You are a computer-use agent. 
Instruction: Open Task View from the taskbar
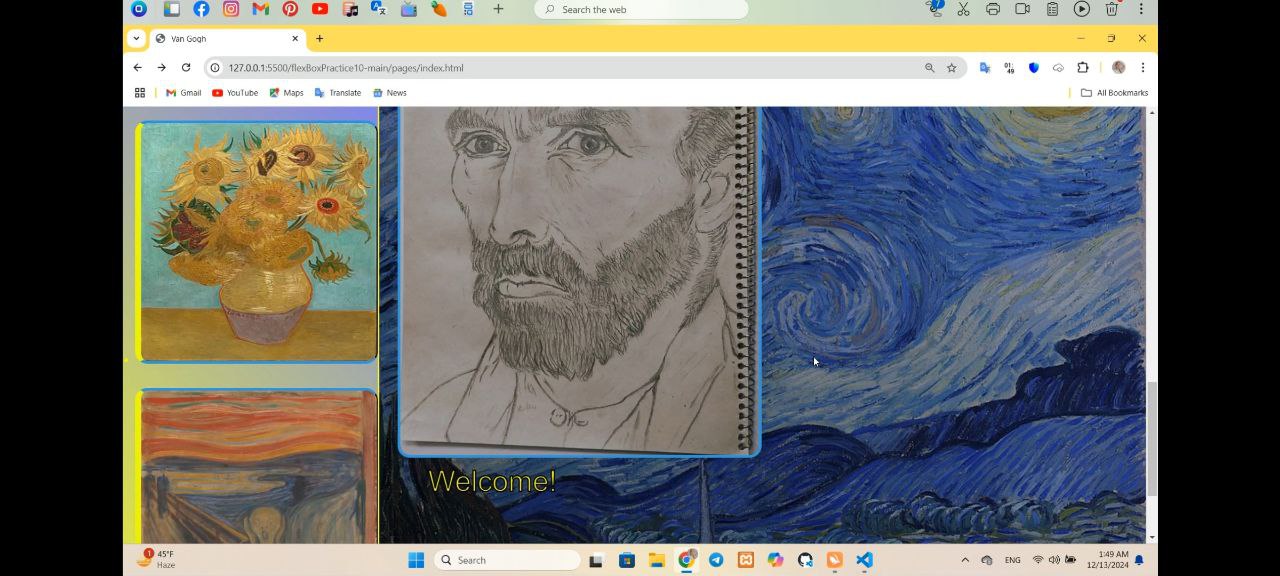[596, 560]
